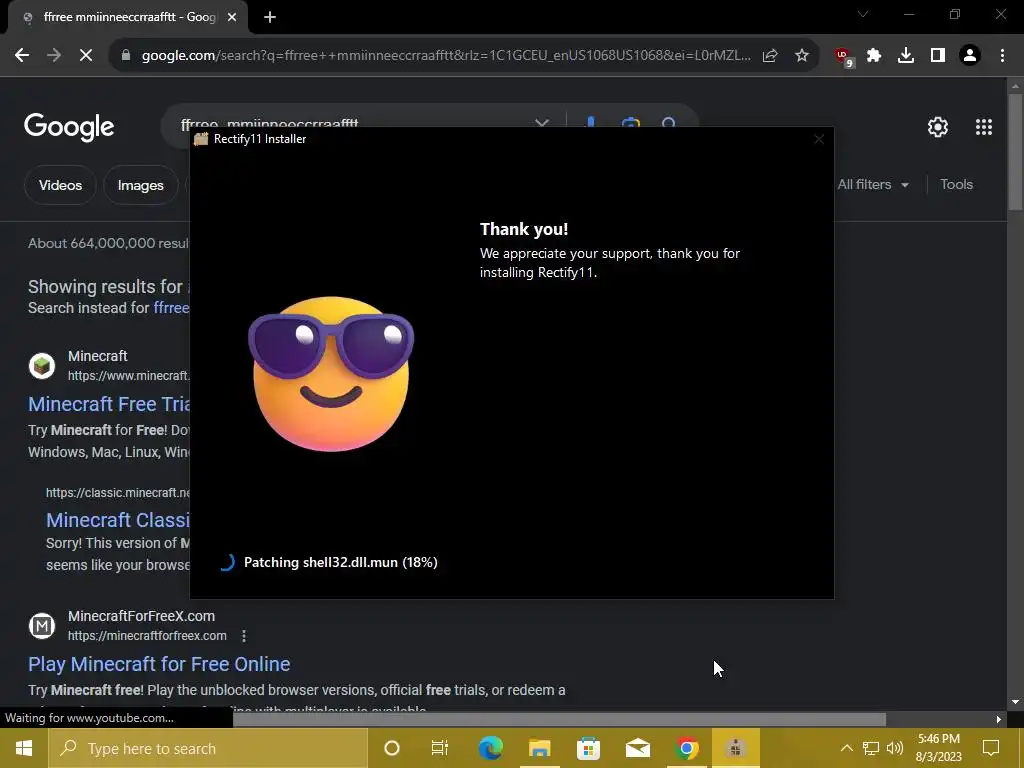The width and height of the screenshot is (1024, 768).
Task: Switch to Chrome taskbar icon
Action: point(686,748)
